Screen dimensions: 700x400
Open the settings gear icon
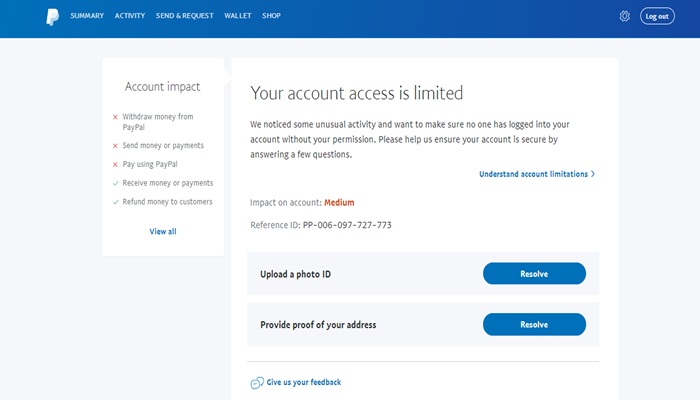pos(624,16)
